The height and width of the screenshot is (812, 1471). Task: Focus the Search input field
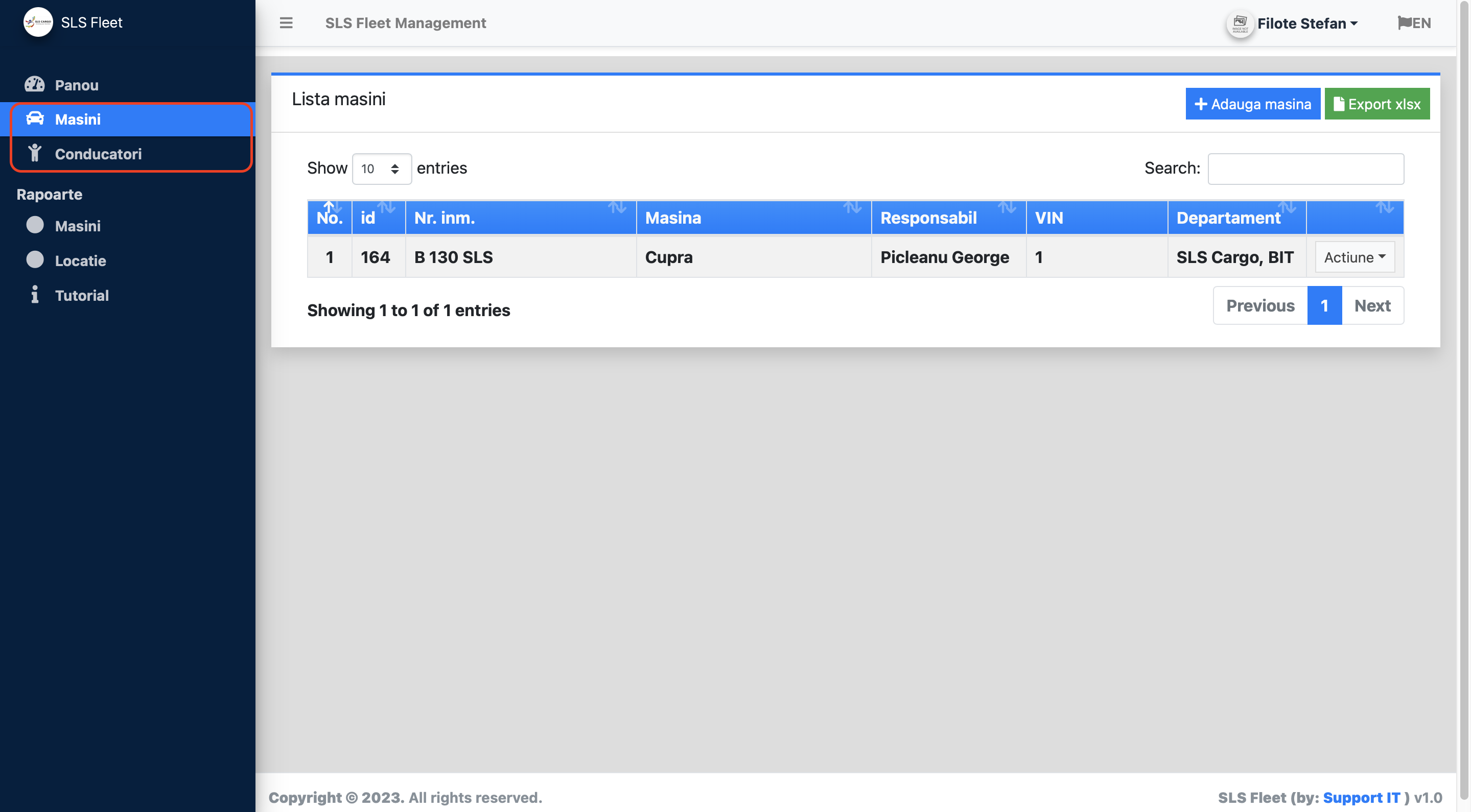[x=1305, y=169]
